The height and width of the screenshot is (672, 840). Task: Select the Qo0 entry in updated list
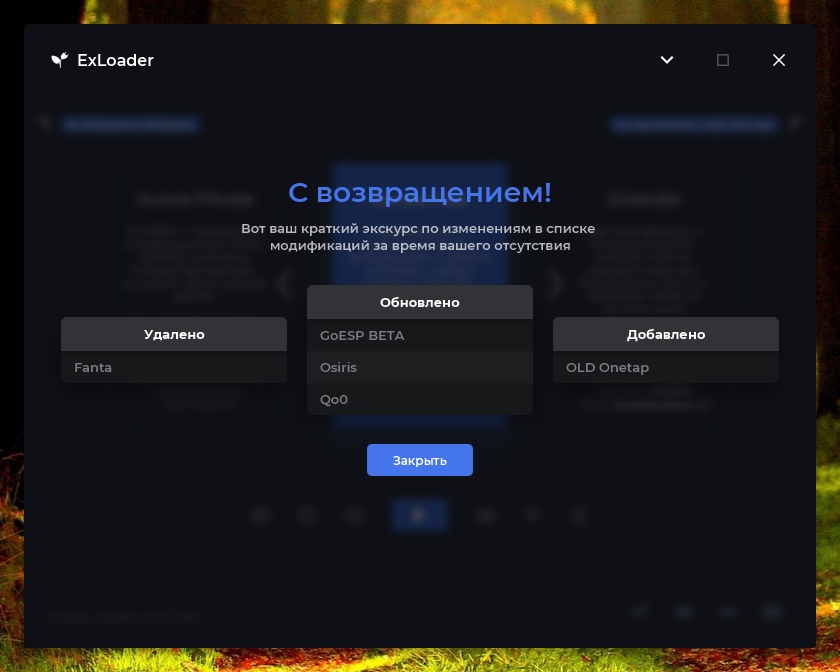[419, 399]
